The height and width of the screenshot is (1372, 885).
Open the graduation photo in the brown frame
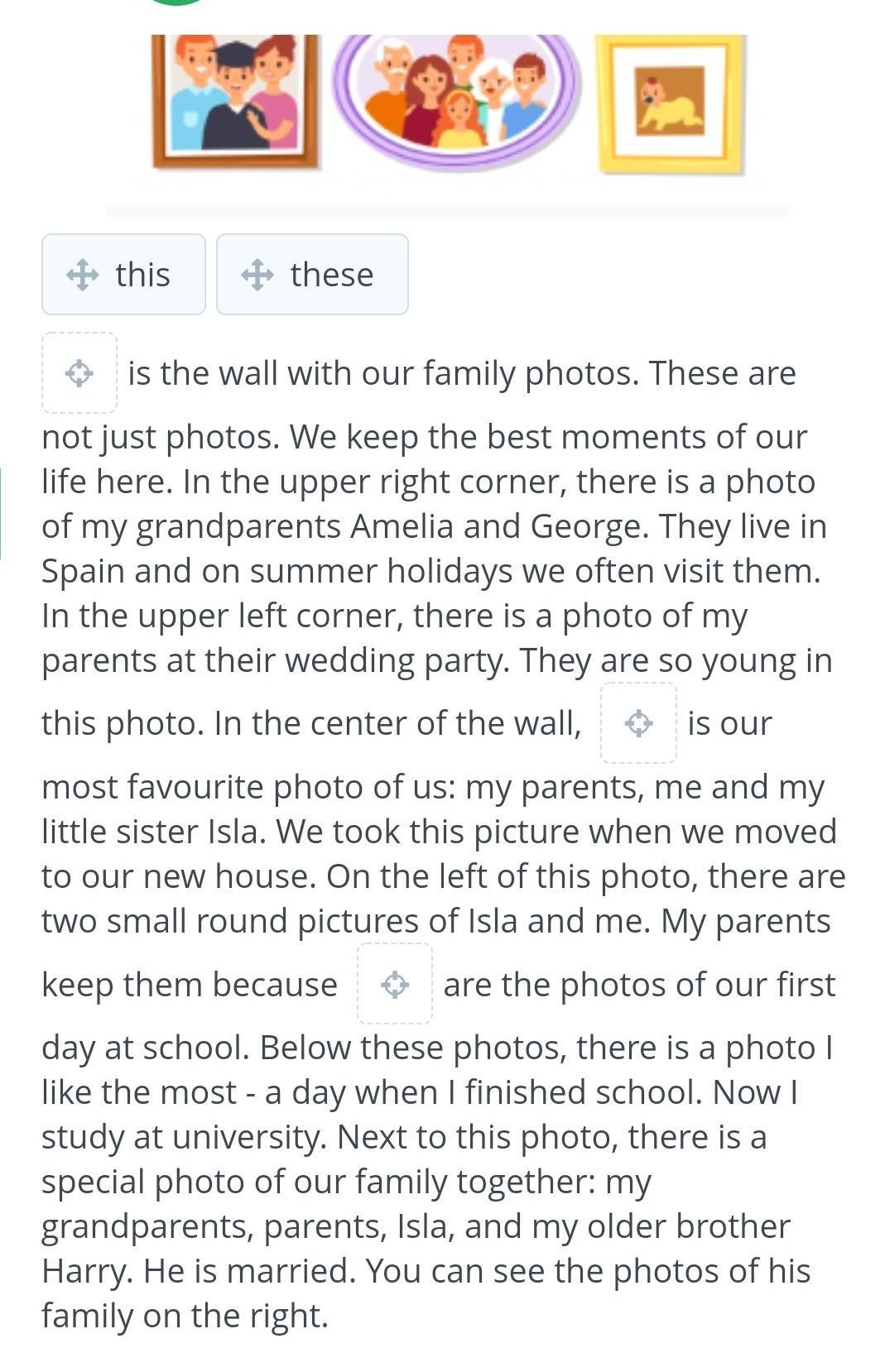(236, 99)
